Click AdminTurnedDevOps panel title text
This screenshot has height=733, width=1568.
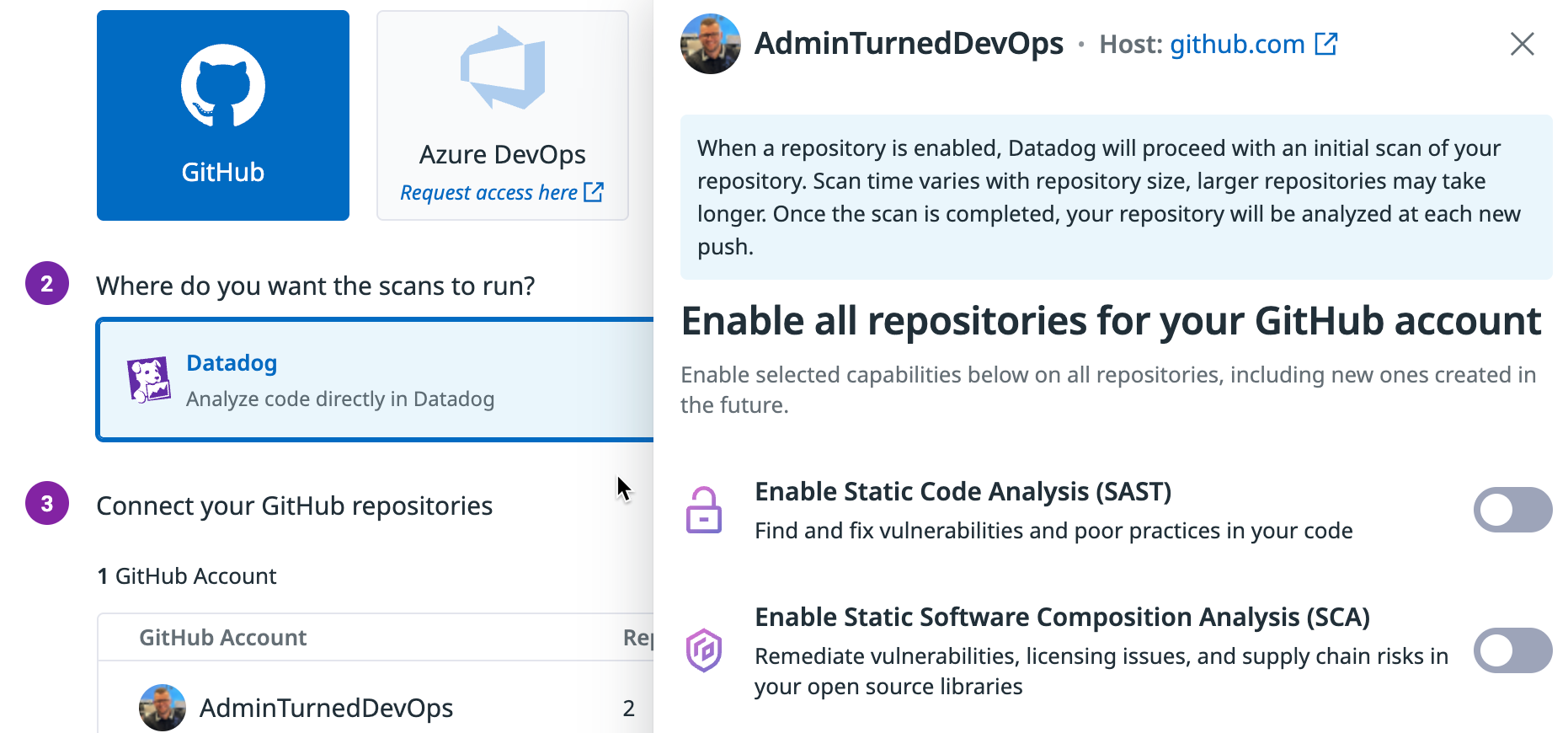(909, 44)
